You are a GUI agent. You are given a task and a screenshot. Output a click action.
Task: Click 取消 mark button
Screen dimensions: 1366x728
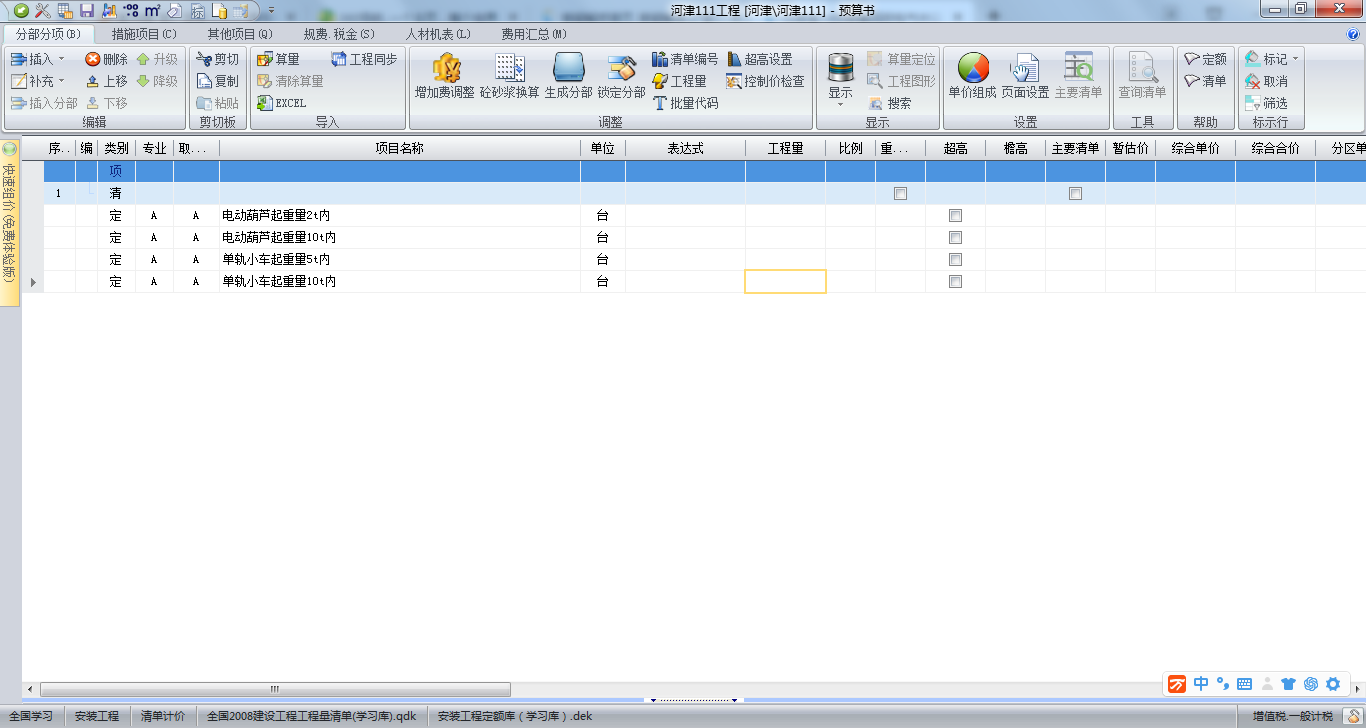(1267, 81)
